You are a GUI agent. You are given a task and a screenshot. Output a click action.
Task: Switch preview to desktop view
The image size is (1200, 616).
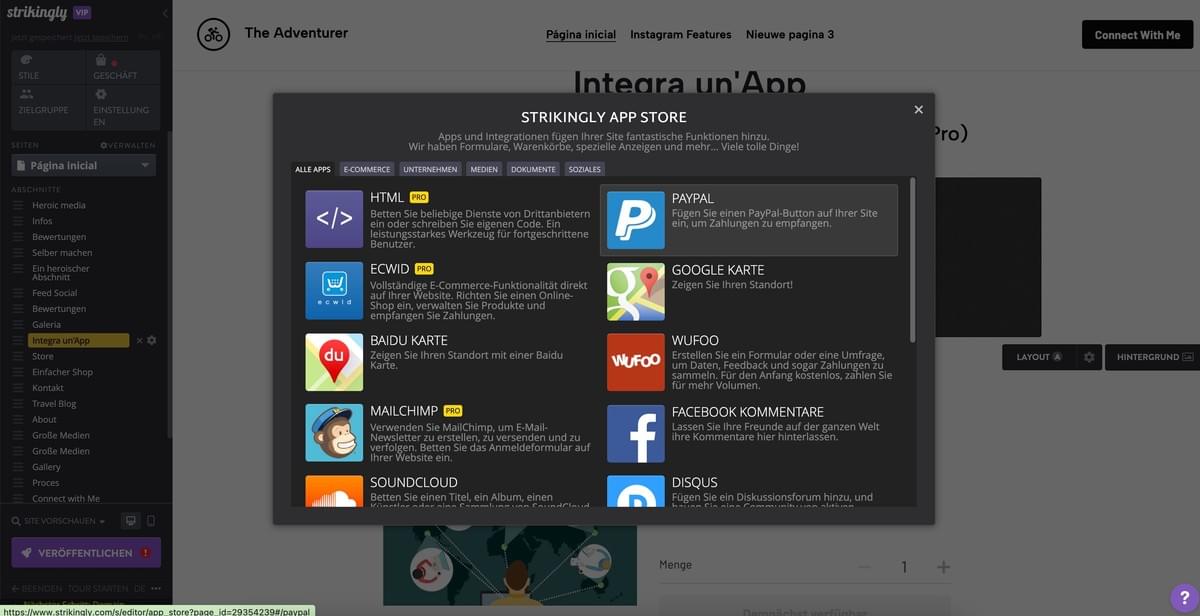(x=129, y=521)
